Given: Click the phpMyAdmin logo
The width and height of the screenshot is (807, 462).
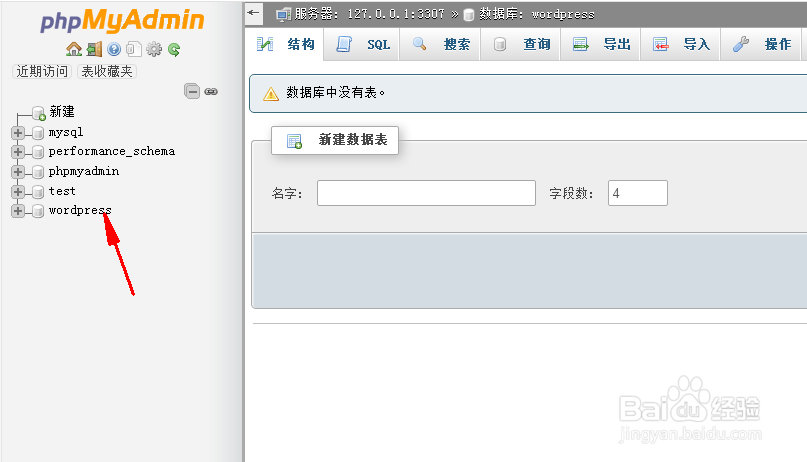Looking at the screenshot, I should click(122, 21).
